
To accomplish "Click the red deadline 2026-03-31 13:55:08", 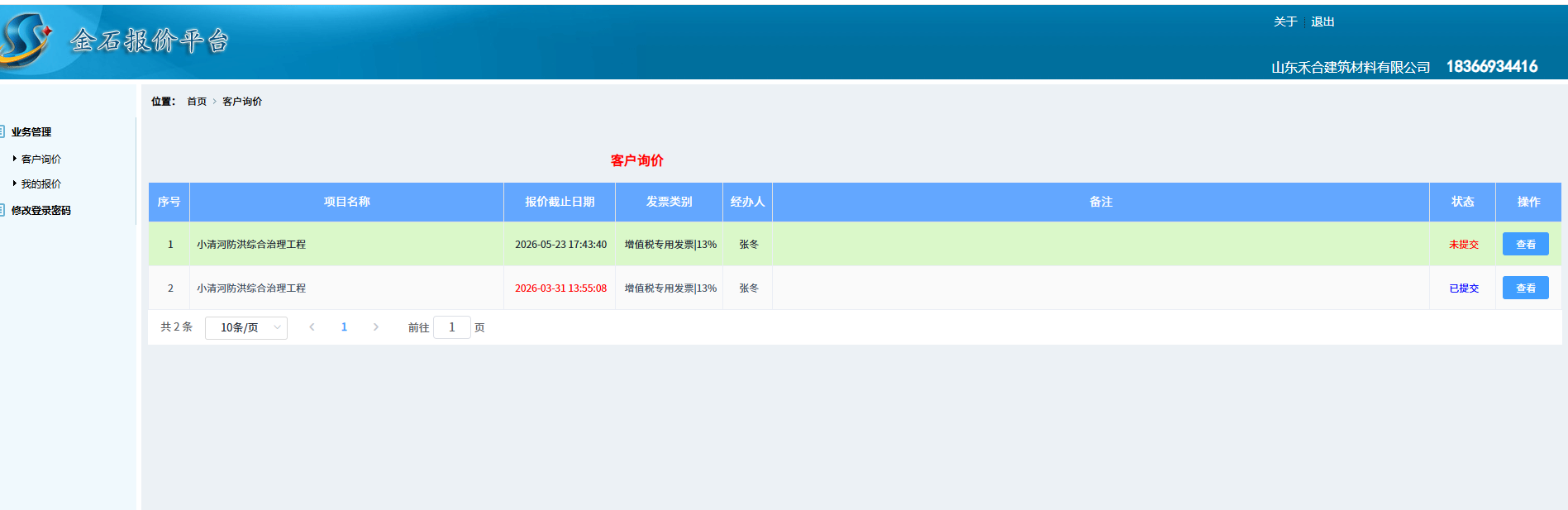I will pyautogui.click(x=560, y=288).
